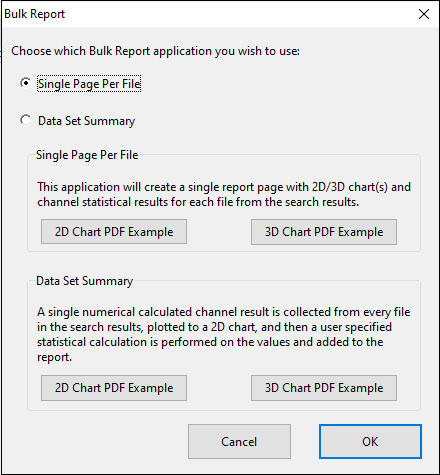Confirm selection with the OK button

click(370, 442)
